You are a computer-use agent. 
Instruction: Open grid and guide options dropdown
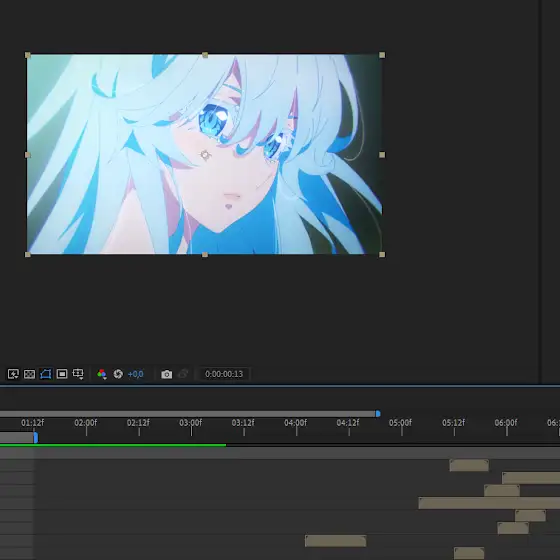(x=78, y=374)
